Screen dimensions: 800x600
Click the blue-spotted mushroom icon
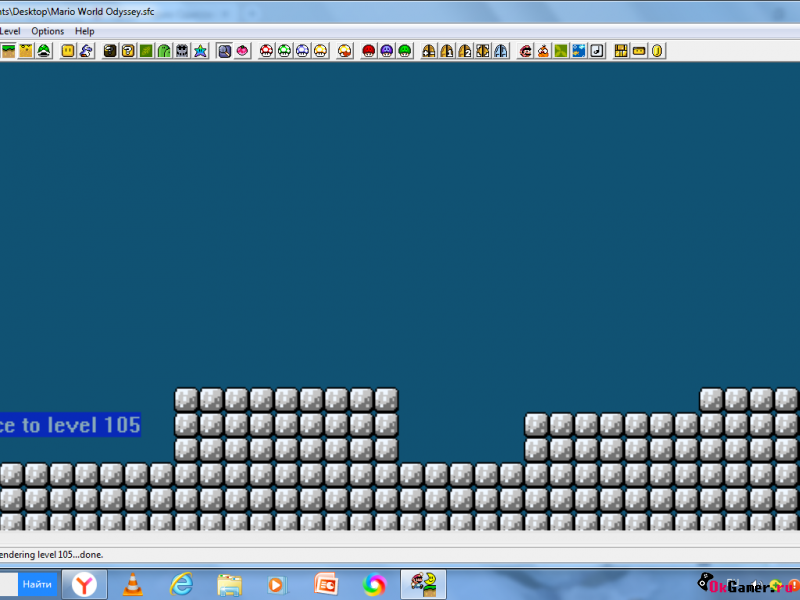coord(303,51)
